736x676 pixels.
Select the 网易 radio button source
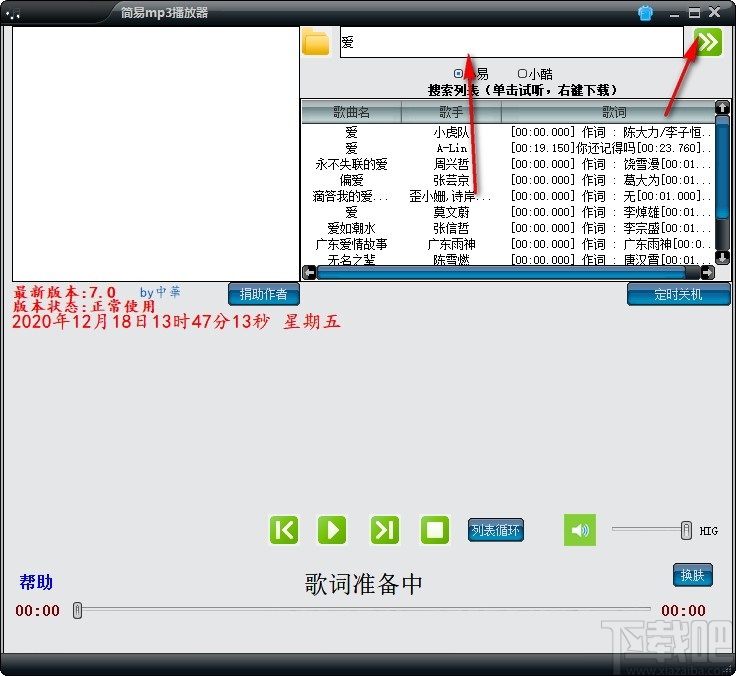[x=459, y=73]
